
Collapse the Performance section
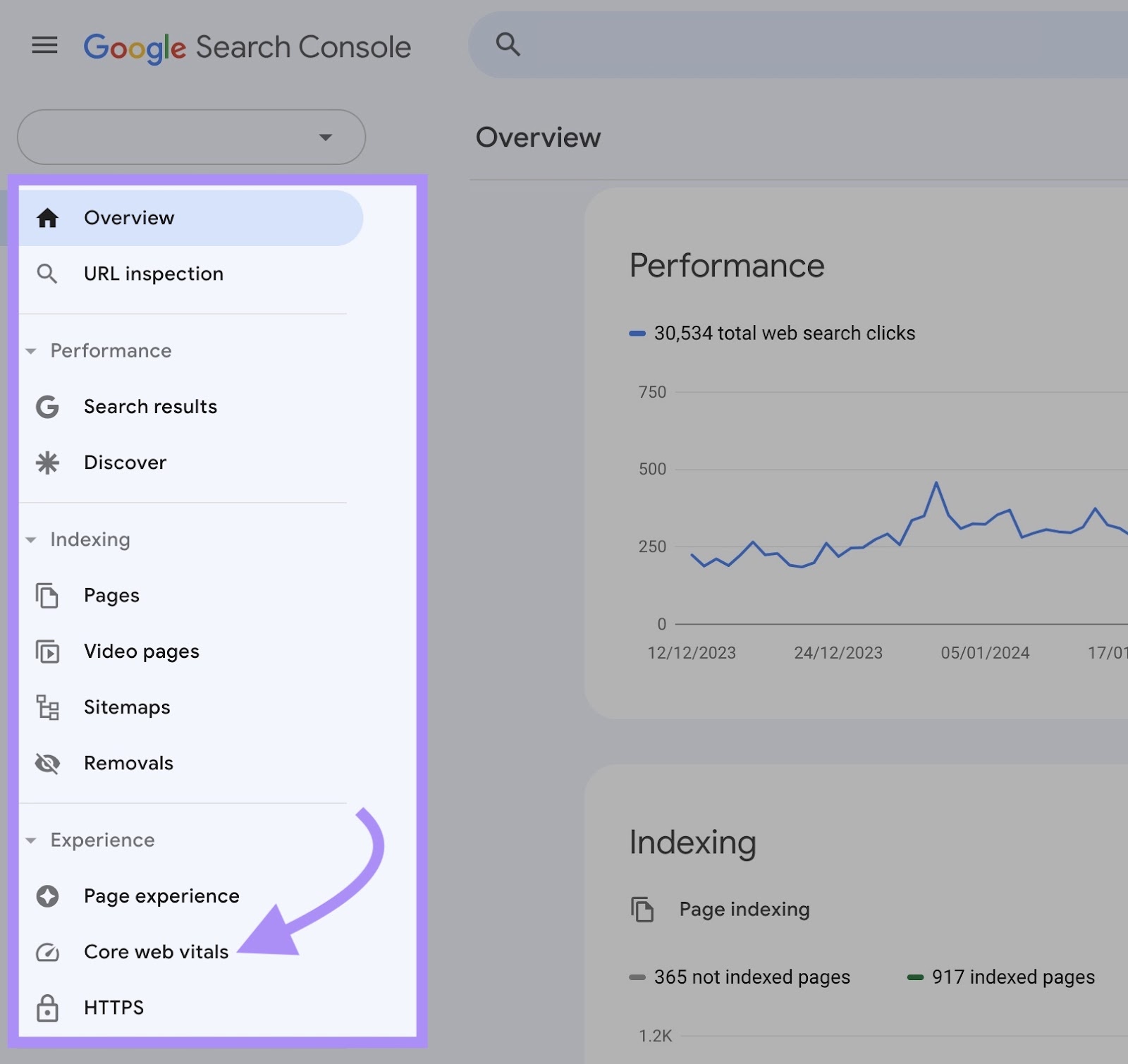(x=31, y=350)
